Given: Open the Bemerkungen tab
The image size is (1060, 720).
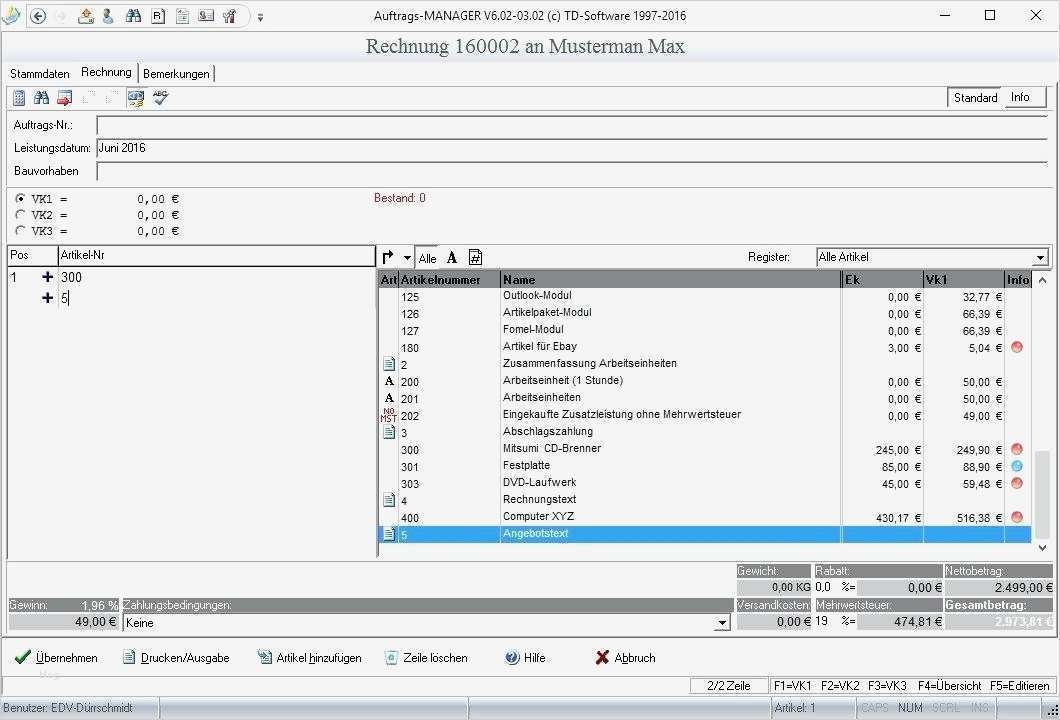Looking at the screenshot, I should [176, 74].
